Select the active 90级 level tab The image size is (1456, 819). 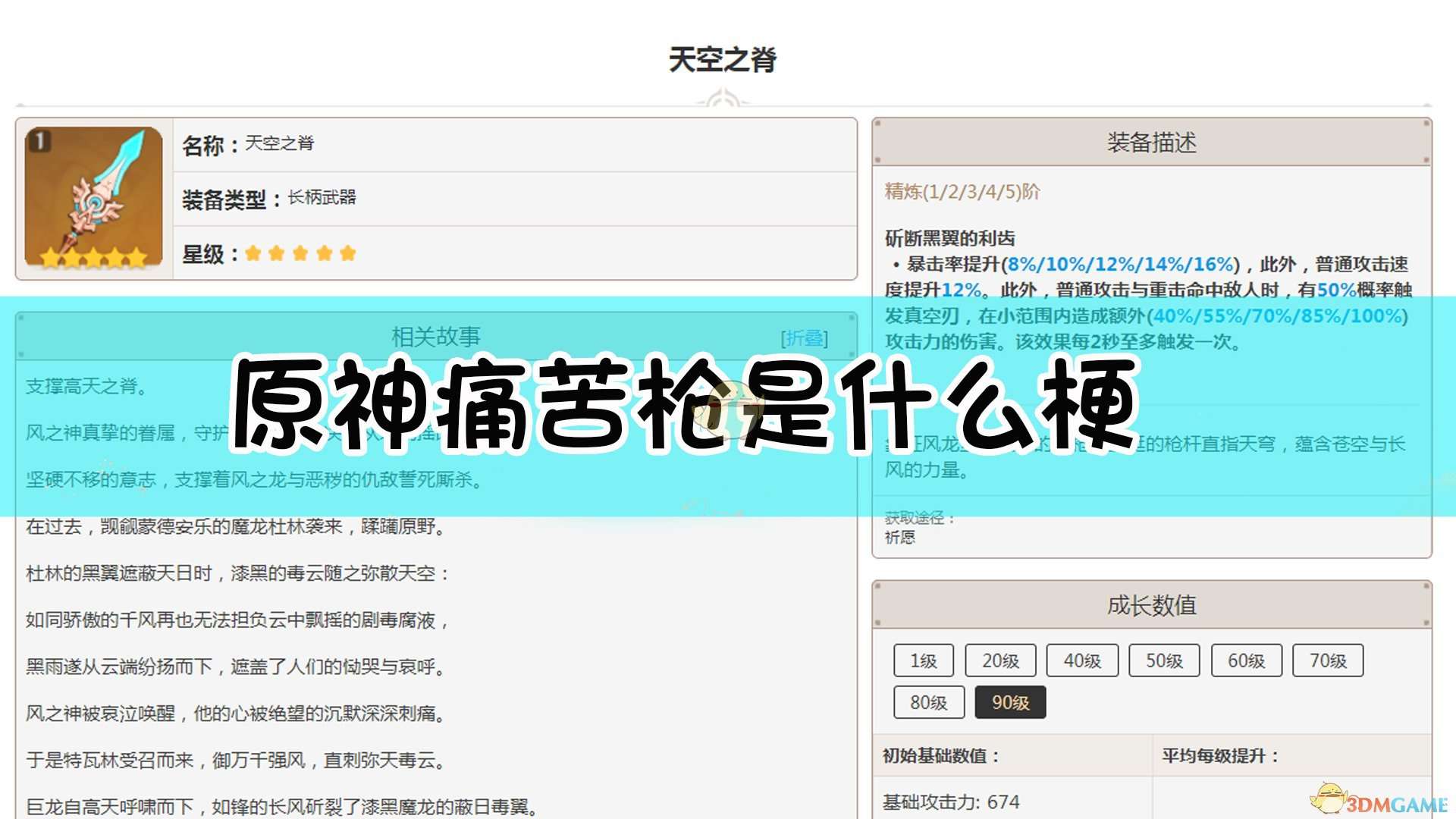tap(1010, 702)
